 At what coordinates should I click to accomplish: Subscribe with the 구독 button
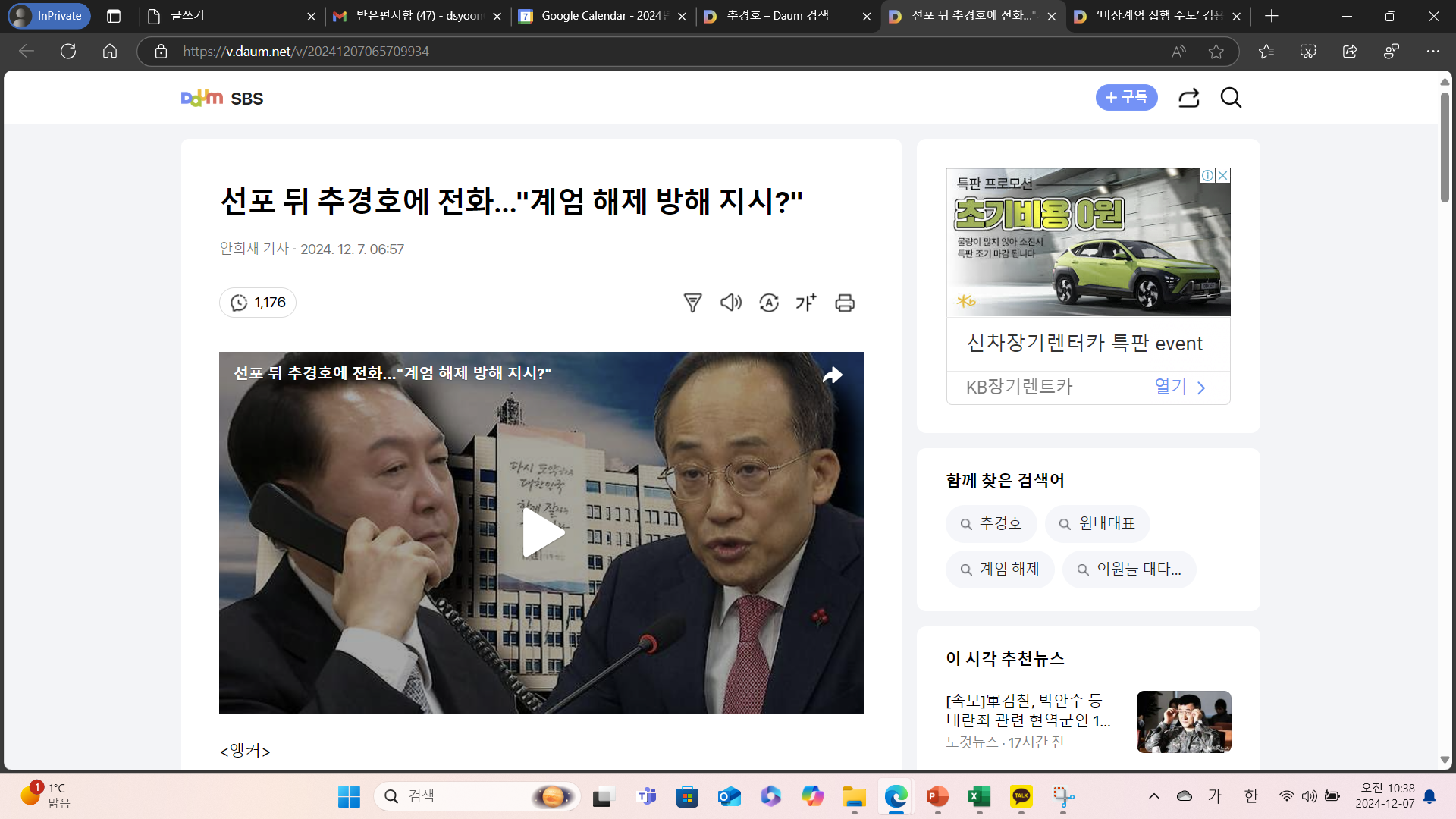1126,98
